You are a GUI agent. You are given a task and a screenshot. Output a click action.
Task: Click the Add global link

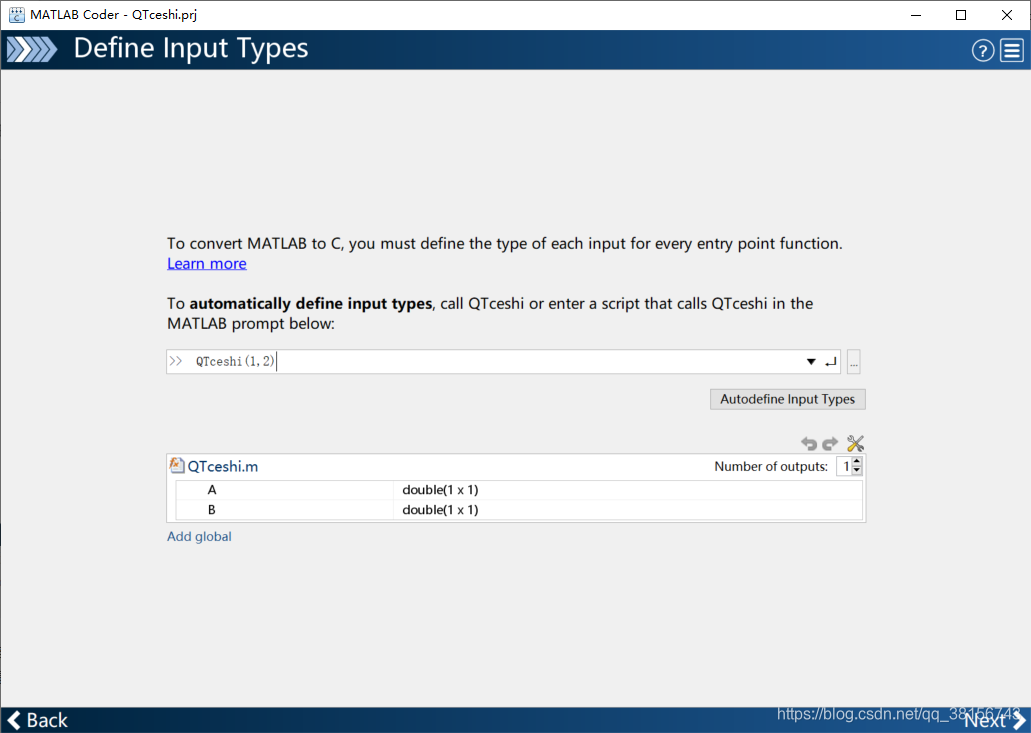(199, 536)
